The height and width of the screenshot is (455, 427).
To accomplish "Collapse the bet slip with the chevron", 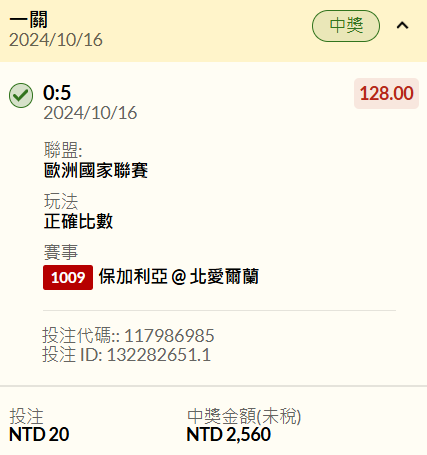I will pos(402,26).
